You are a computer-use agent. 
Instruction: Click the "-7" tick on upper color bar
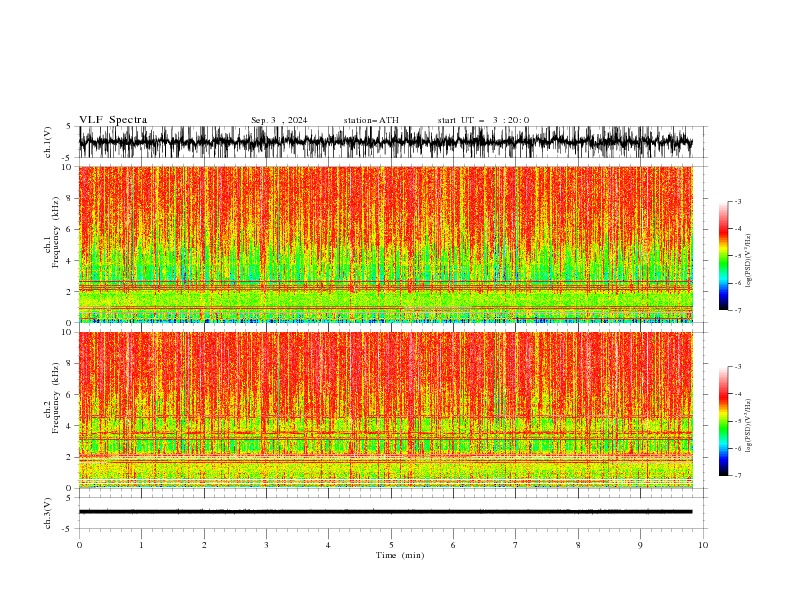tap(738, 310)
